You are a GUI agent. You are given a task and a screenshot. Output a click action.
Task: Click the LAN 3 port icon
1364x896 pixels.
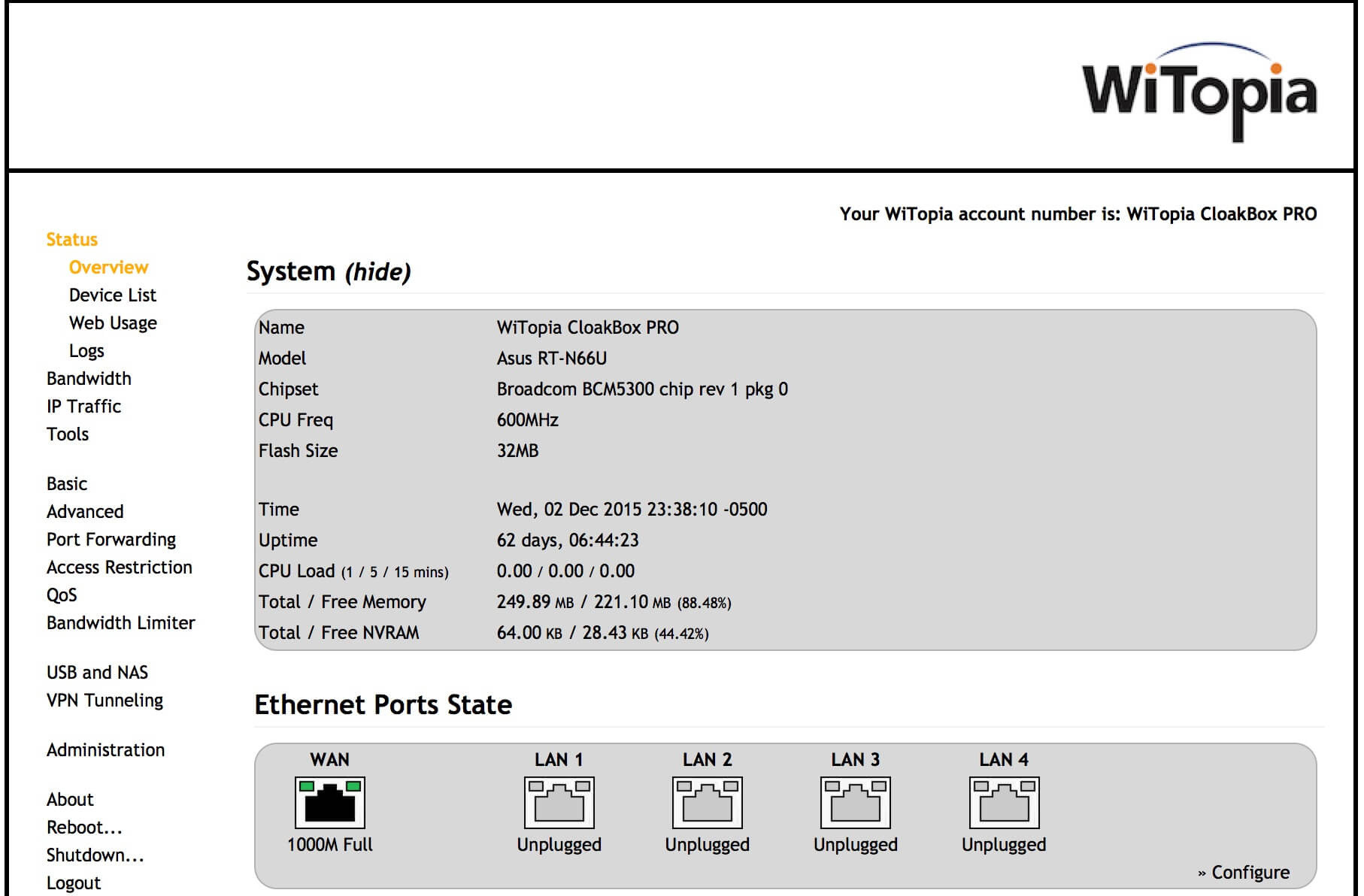[855, 802]
